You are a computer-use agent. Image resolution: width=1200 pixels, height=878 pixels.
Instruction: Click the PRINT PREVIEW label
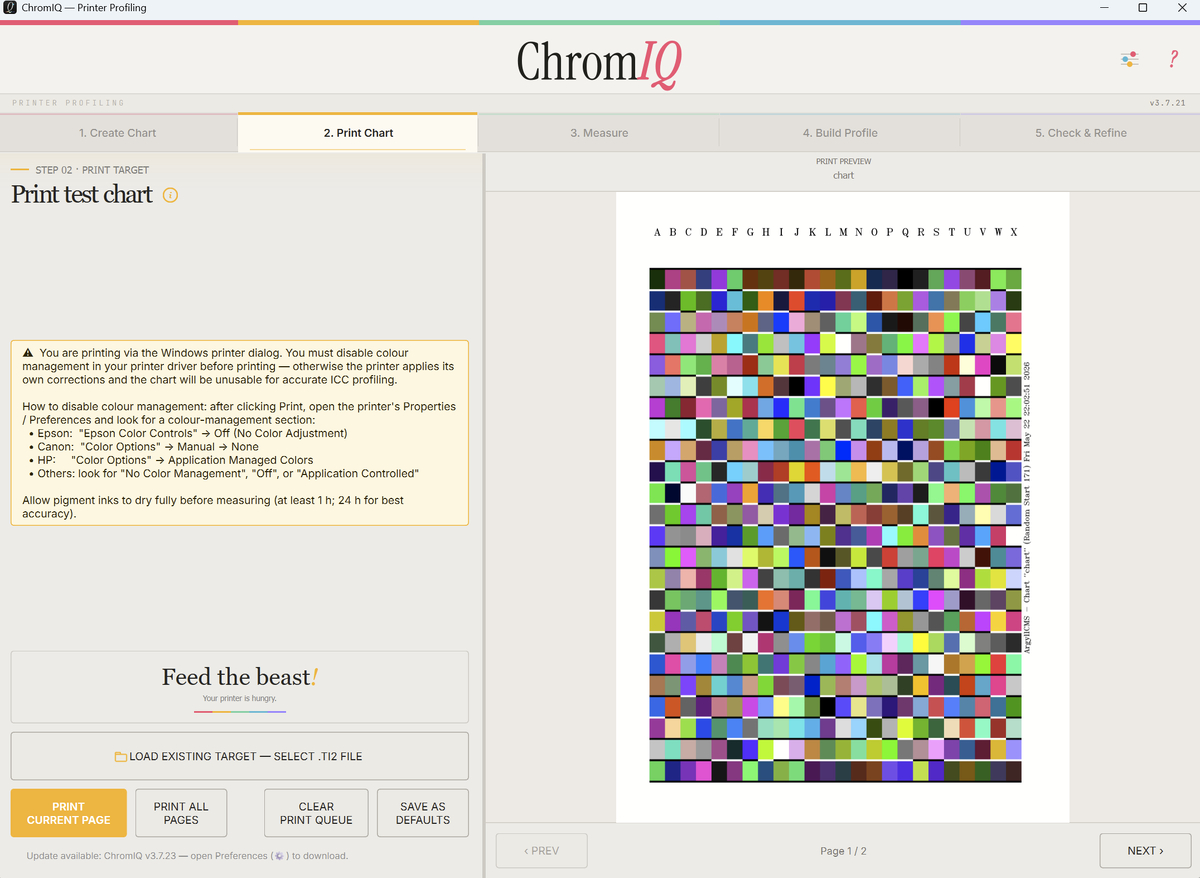[843, 161]
